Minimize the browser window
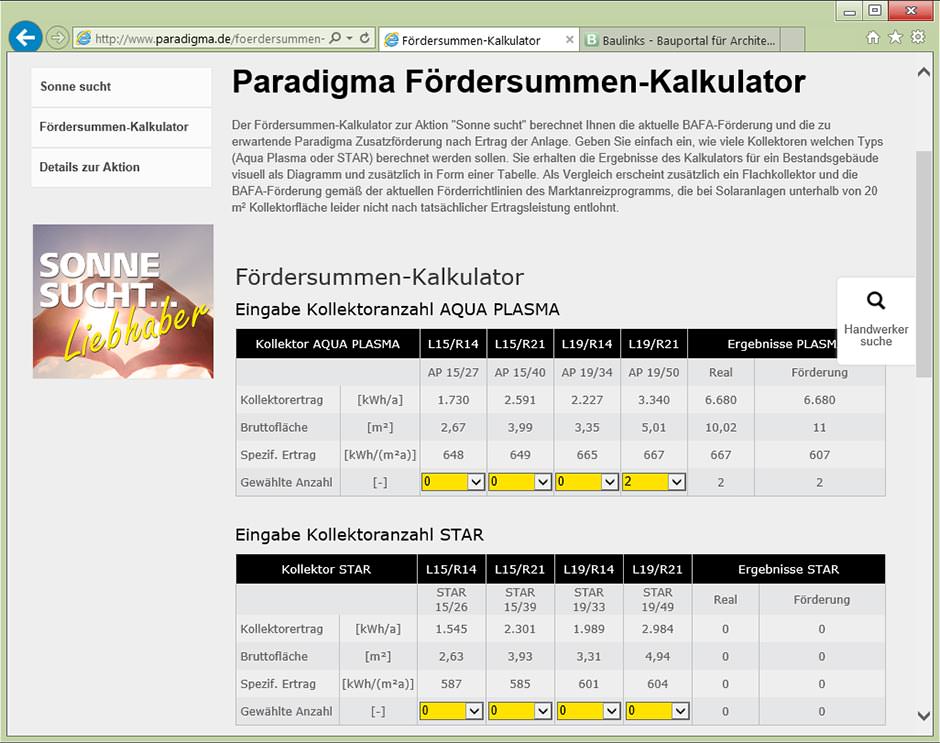 coord(849,11)
